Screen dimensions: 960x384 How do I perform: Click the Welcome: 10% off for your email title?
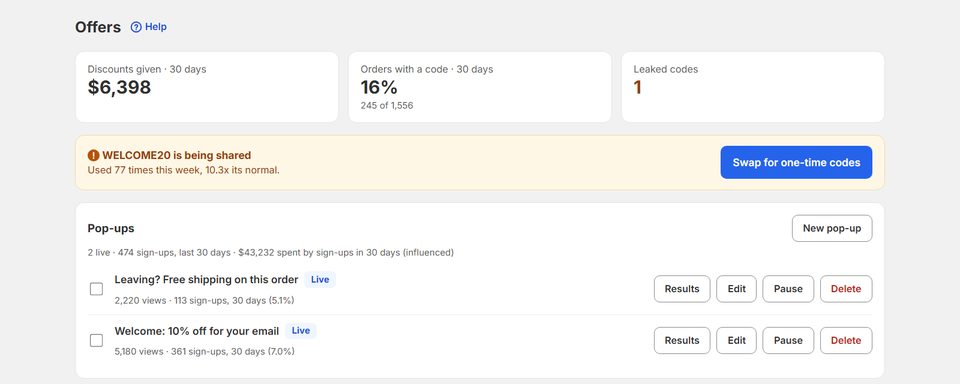pyautogui.click(x=197, y=331)
